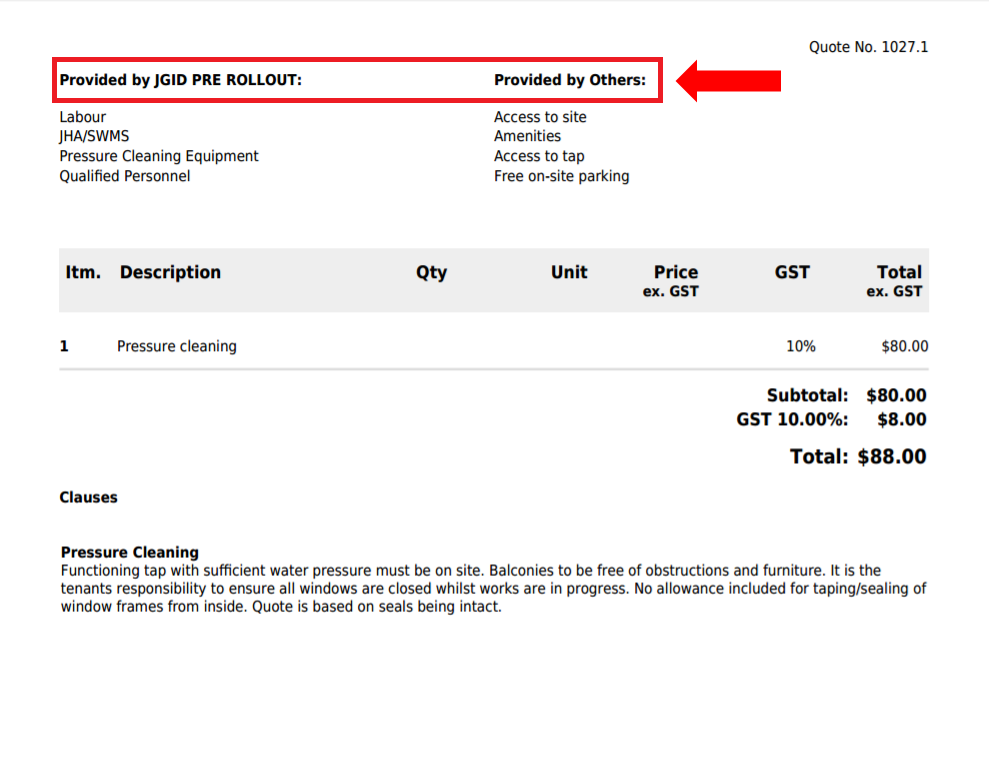Screen dimensions: 989x777
Task: Click the 'Clauses' heading
Action: tap(88, 498)
